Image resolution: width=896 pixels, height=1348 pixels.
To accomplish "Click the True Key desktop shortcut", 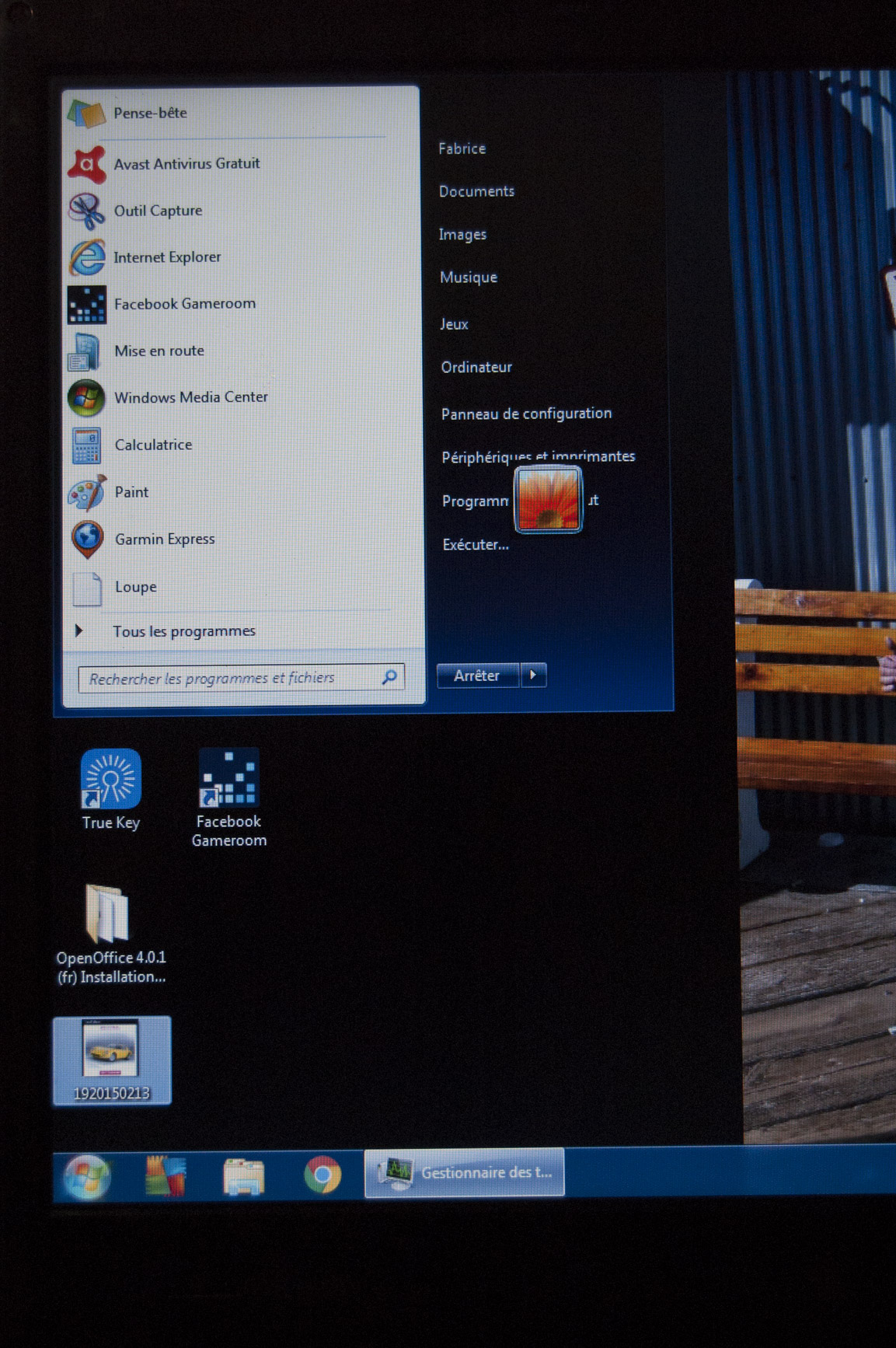I will pos(111,781).
